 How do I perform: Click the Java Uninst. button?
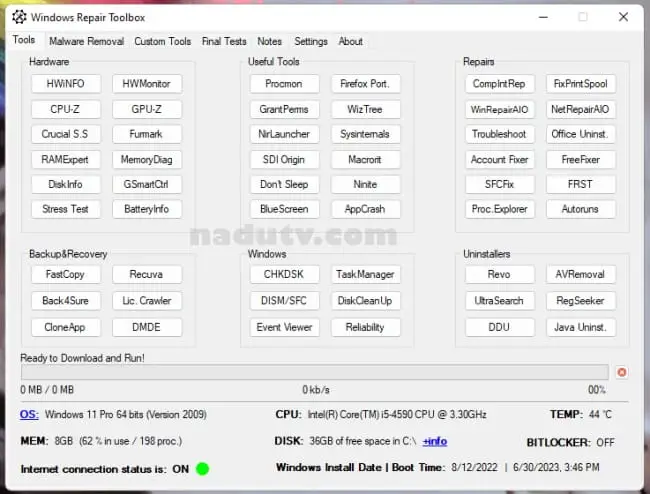click(580, 327)
